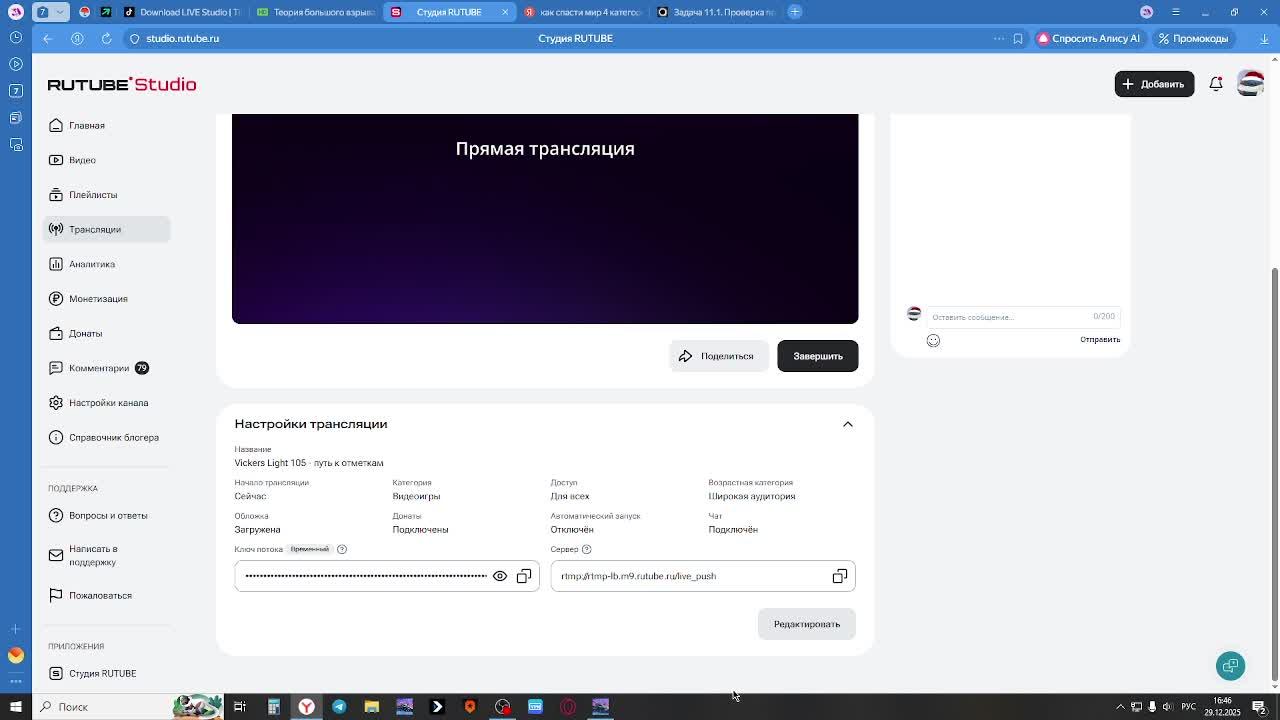Copy the stream key
This screenshot has width=1280, height=720.
(524, 576)
